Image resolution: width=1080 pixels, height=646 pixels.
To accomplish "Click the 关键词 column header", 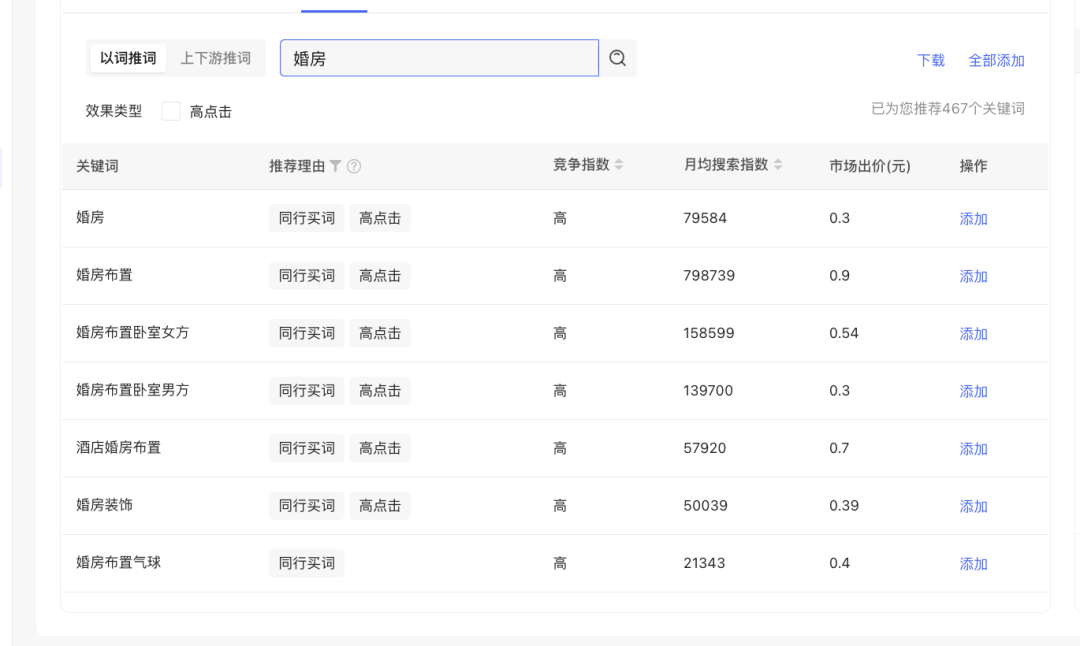I will tap(97, 166).
